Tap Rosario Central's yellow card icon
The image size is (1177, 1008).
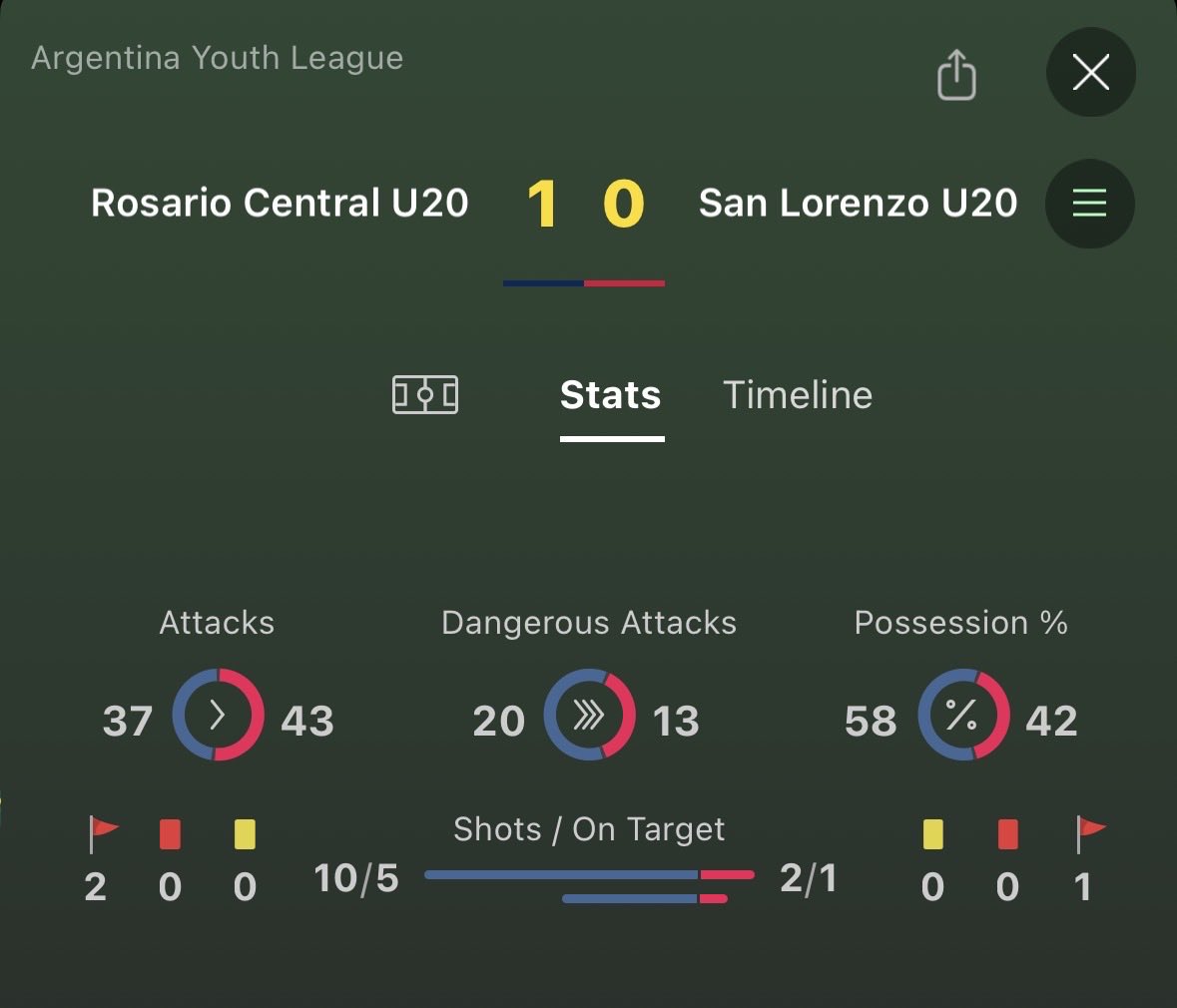point(245,833)
